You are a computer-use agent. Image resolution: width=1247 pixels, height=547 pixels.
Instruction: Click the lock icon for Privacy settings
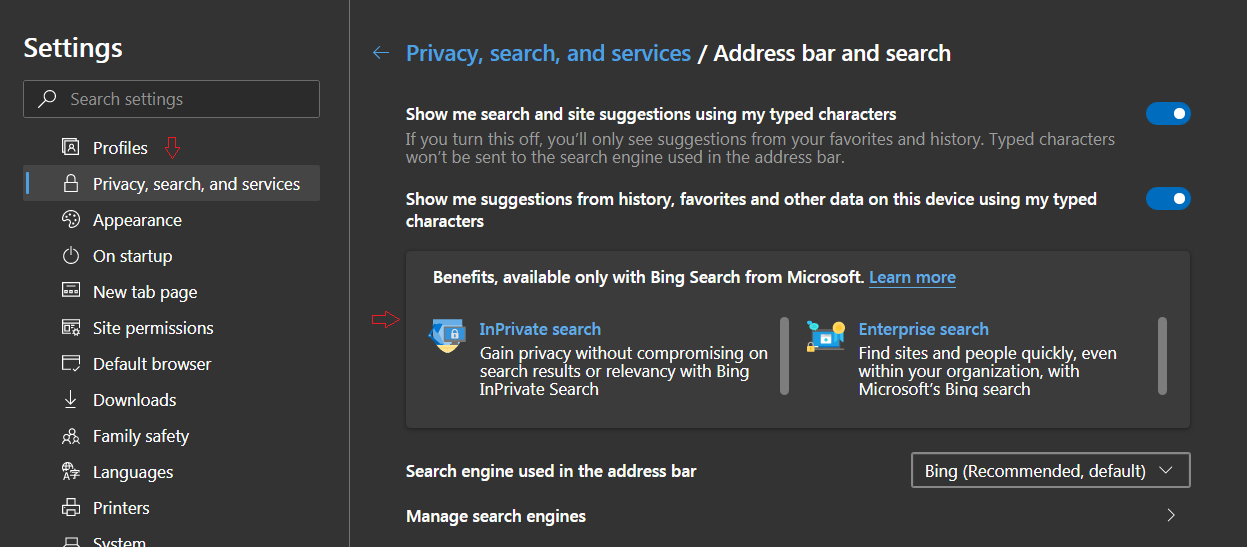(70, 184)
